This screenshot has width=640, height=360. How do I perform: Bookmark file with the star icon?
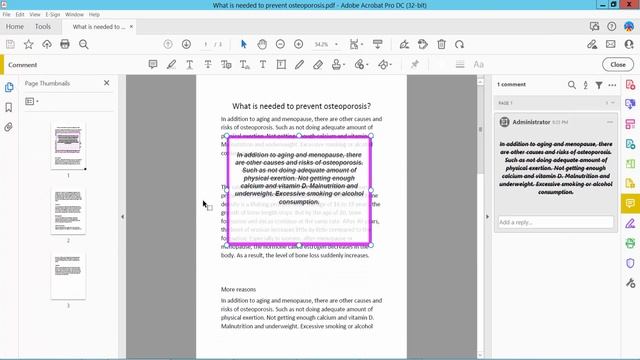pos(29,44)
